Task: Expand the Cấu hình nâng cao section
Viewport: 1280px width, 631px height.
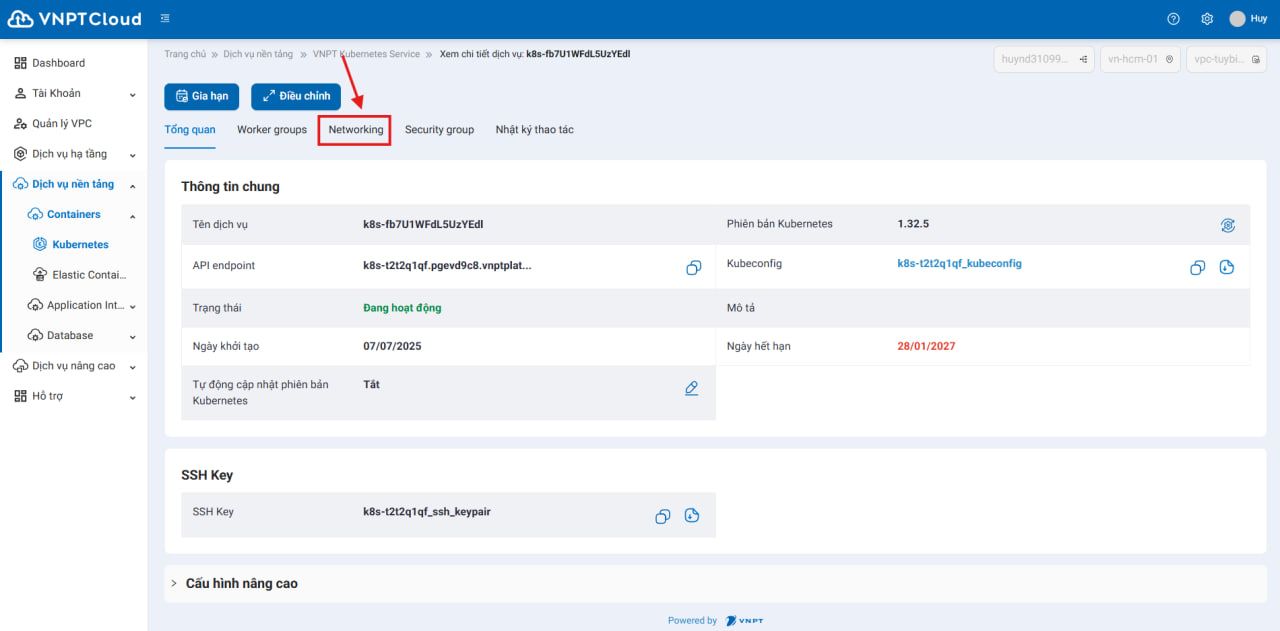Action: (x=241, y=583)
